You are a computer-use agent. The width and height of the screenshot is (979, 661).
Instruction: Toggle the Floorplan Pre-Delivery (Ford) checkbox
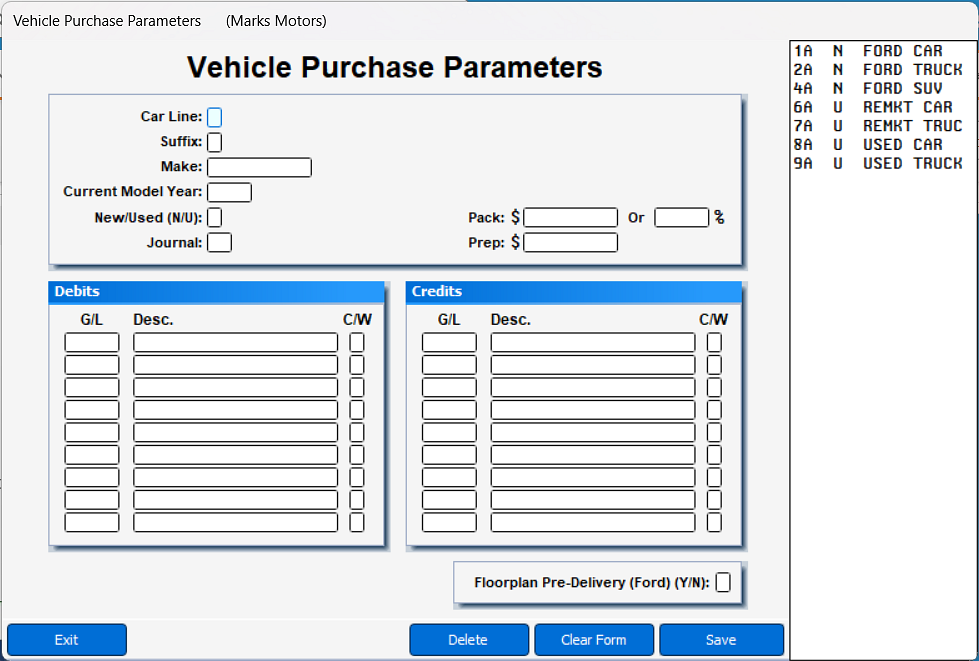(x=723, y=581)
